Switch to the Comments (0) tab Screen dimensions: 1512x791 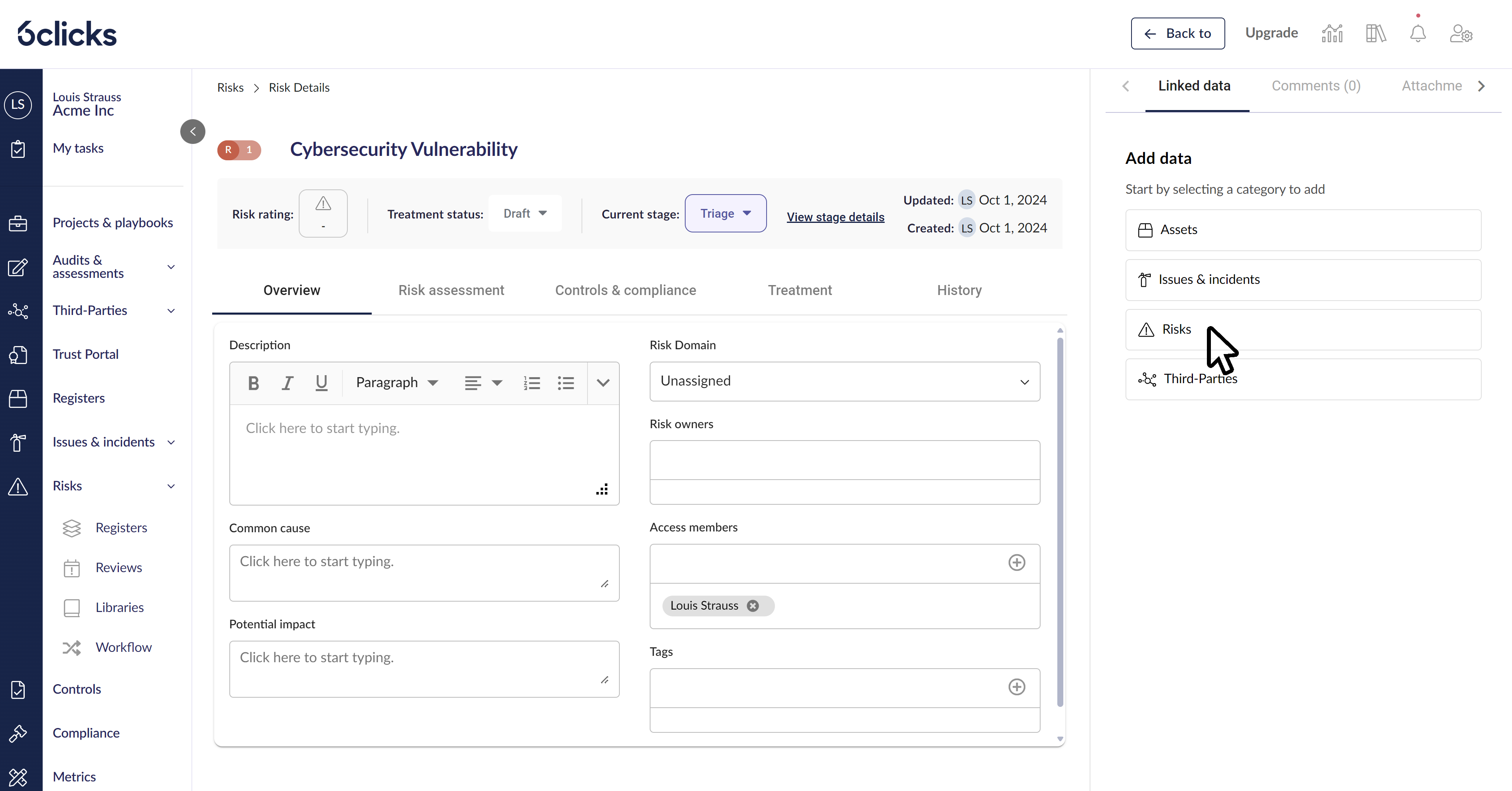1315,86
